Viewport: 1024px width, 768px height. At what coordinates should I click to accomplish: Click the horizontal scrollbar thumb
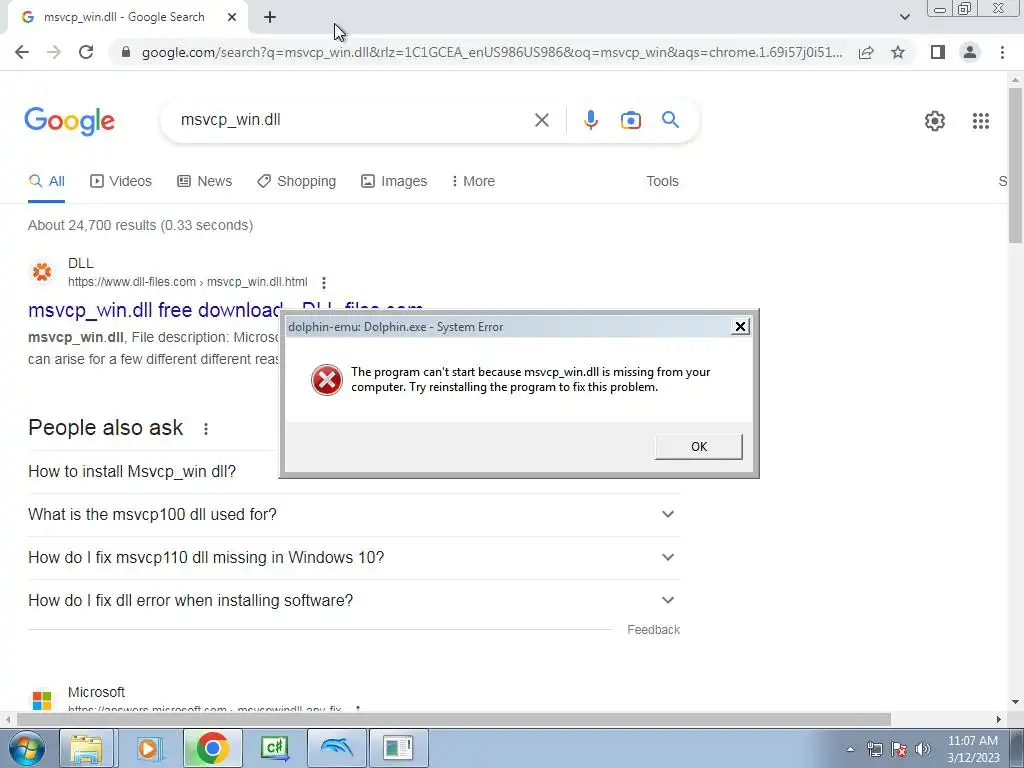(x=454, y=719)
